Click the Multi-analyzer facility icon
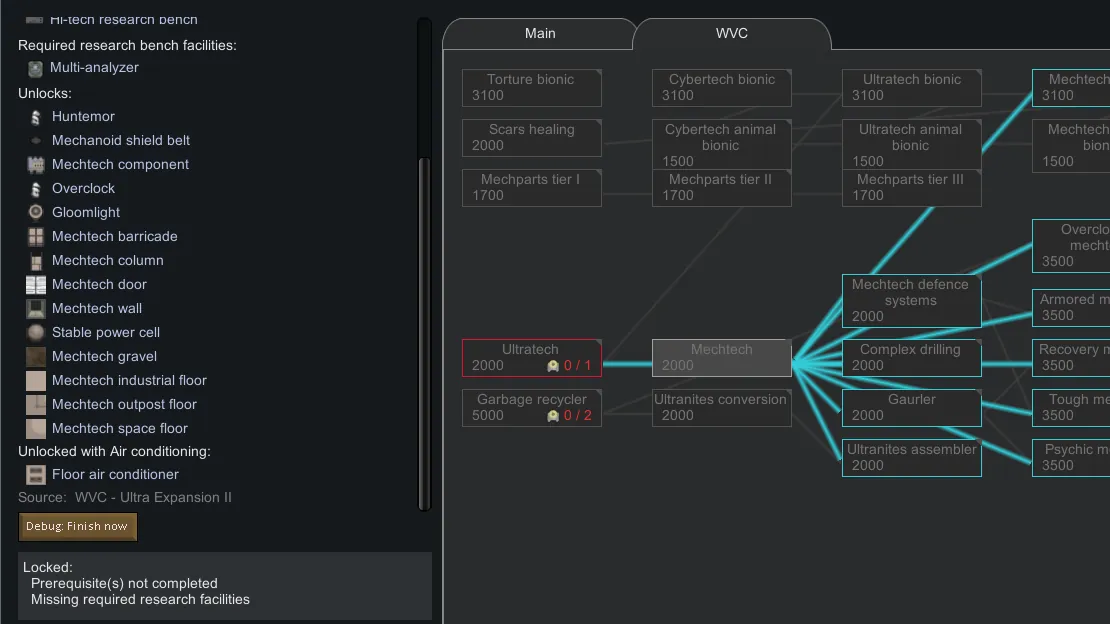Viewport: 1110px width, 624px height. [35, 68]
